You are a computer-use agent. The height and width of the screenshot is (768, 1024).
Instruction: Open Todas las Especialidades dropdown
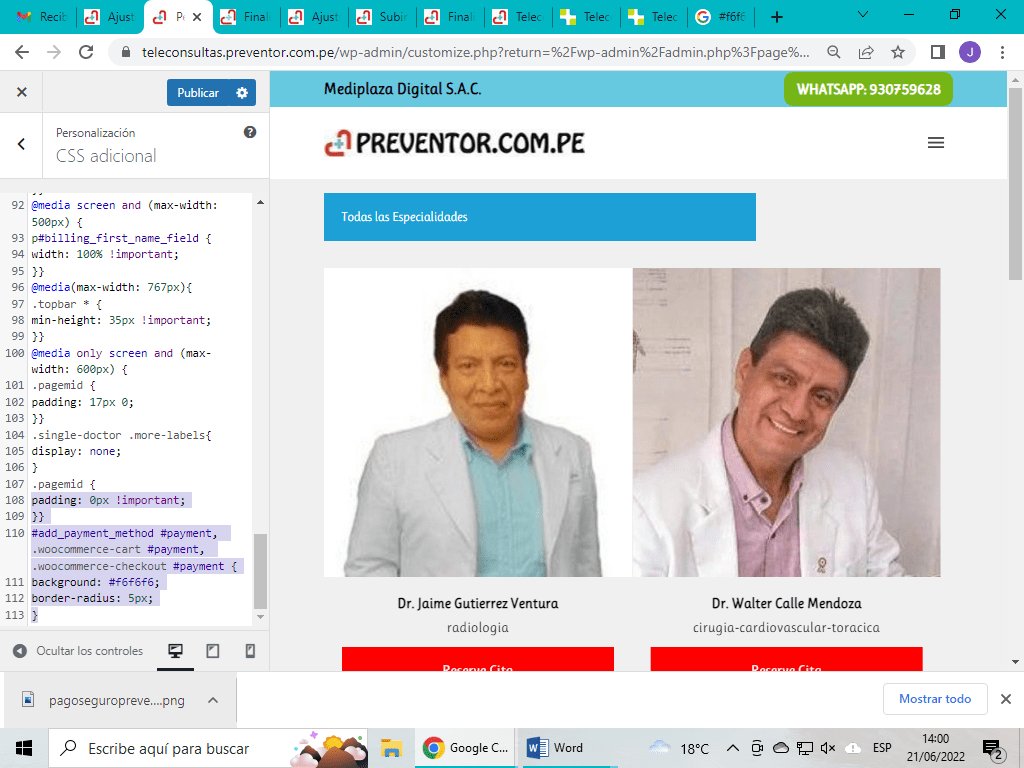[x=539, y=217]
